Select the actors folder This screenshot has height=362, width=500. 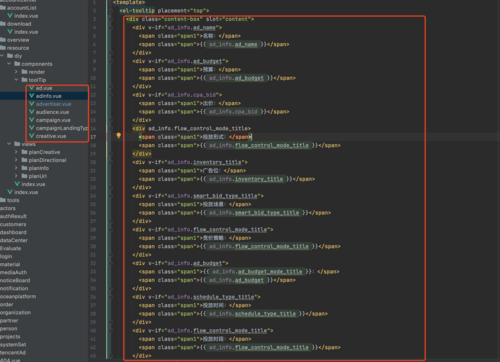point(8,208)
